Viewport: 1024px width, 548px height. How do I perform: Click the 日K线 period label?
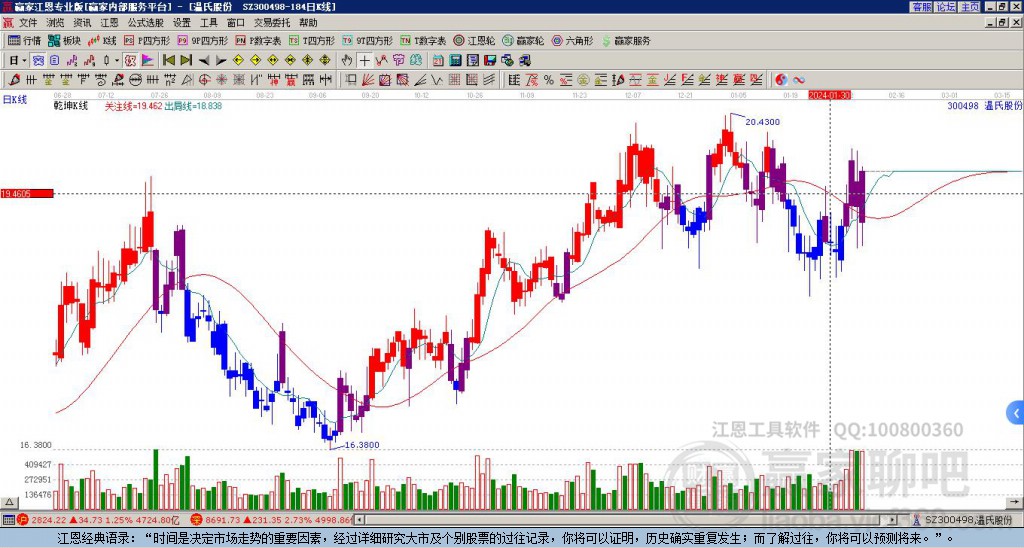pyautogui.click(x=15, y=100)
